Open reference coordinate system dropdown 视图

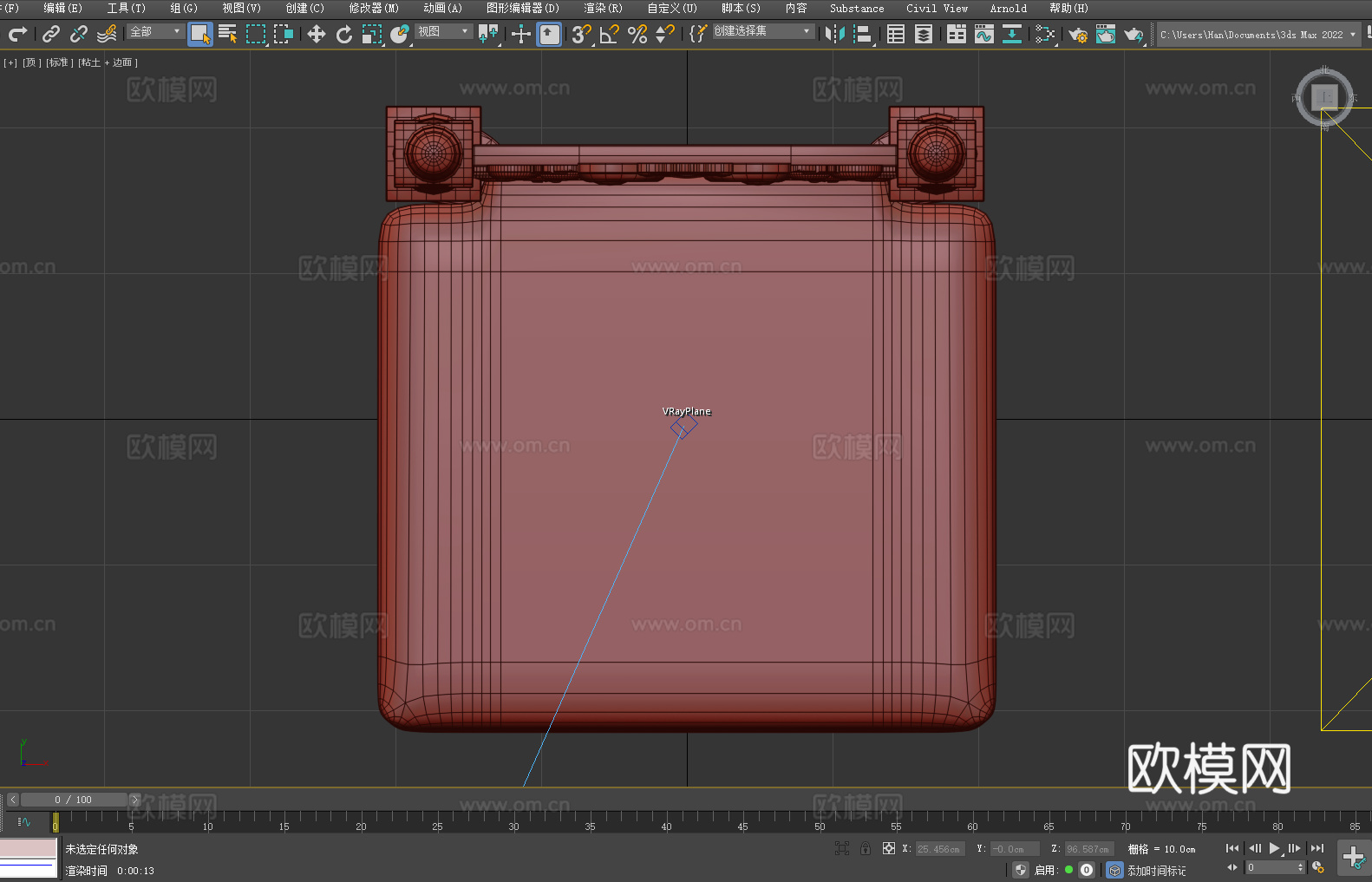coord(444,31)
